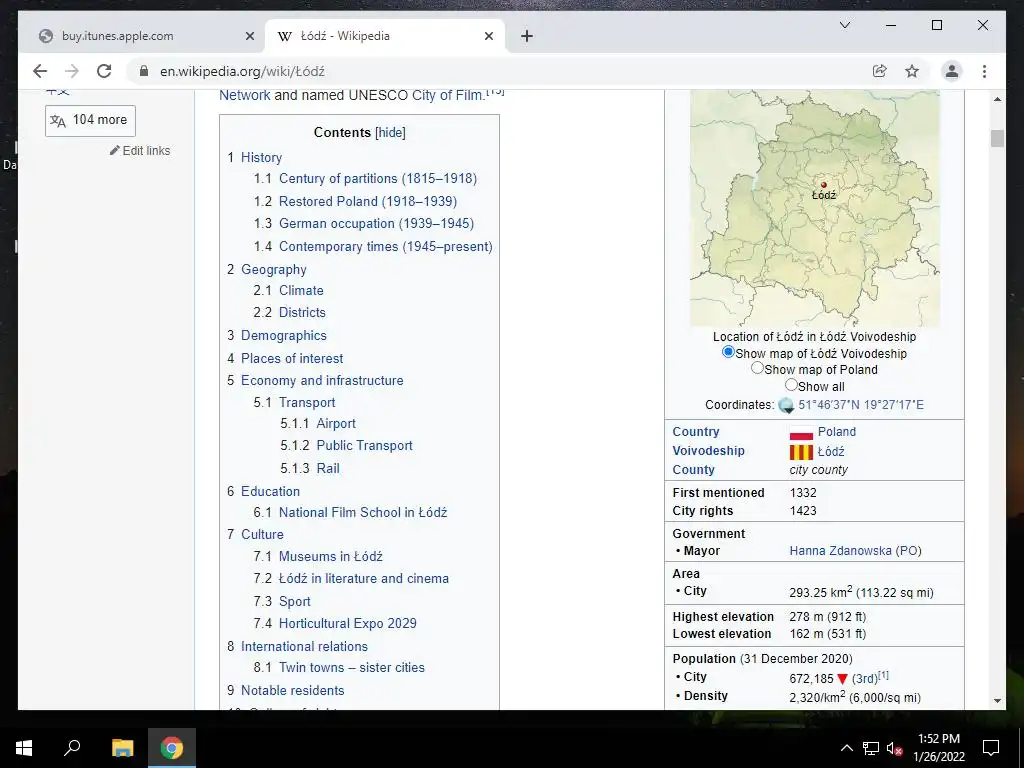Select Show map of Poland radio
This screenshot has width=1024, height=768.
758,368
